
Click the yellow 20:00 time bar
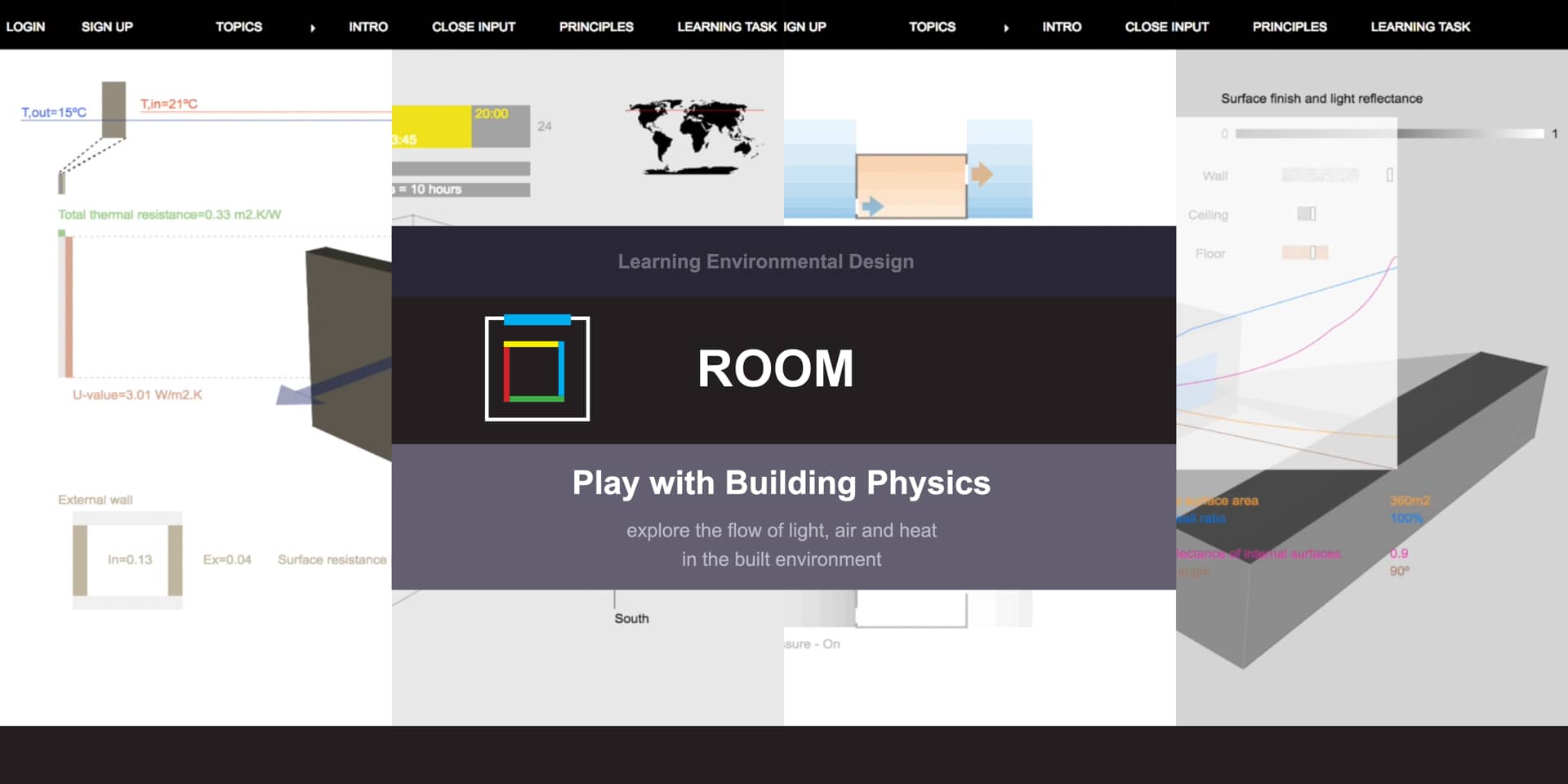[431, 127]
